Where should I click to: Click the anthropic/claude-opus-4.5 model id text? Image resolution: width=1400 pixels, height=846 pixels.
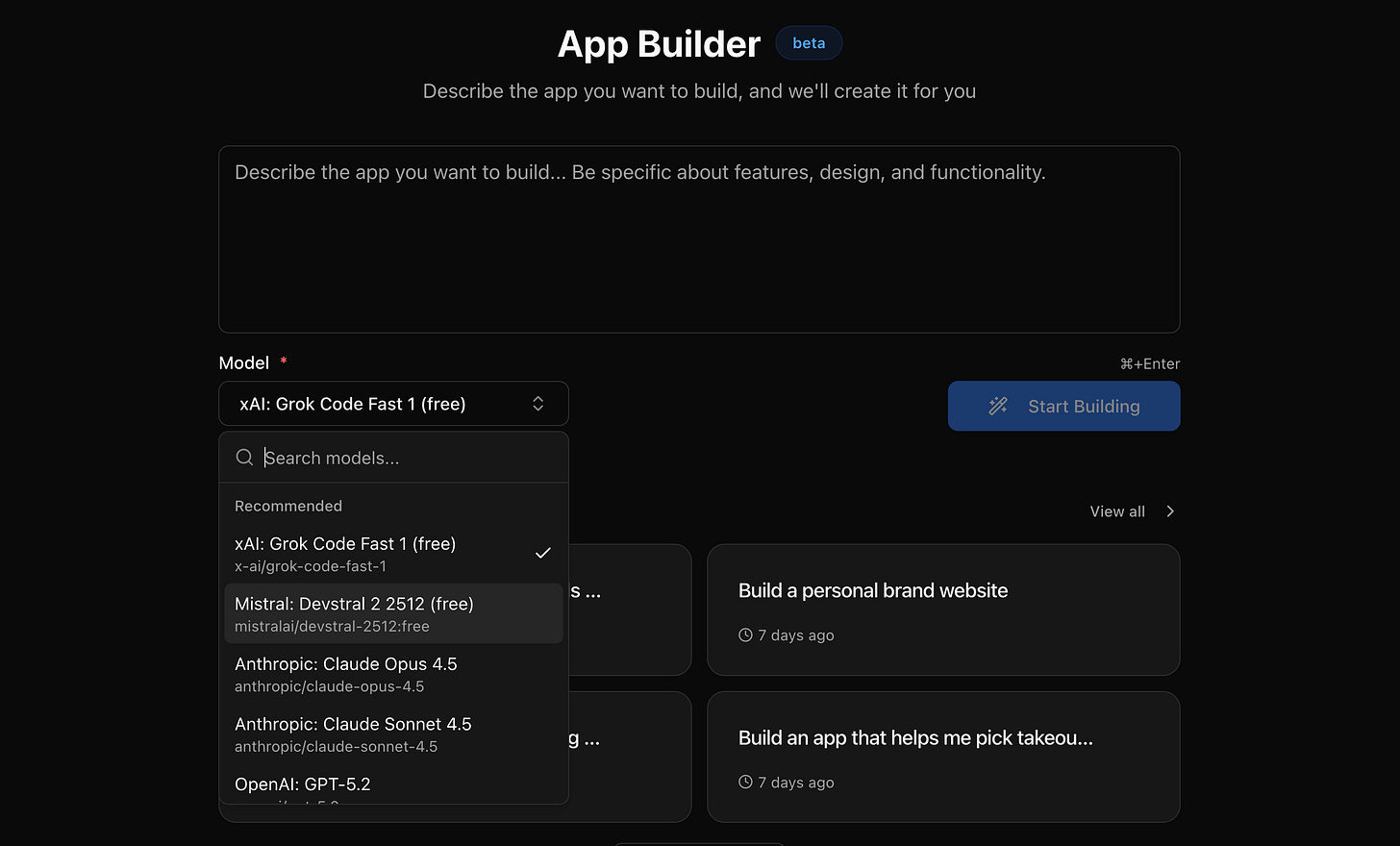(x=329, y=686)
